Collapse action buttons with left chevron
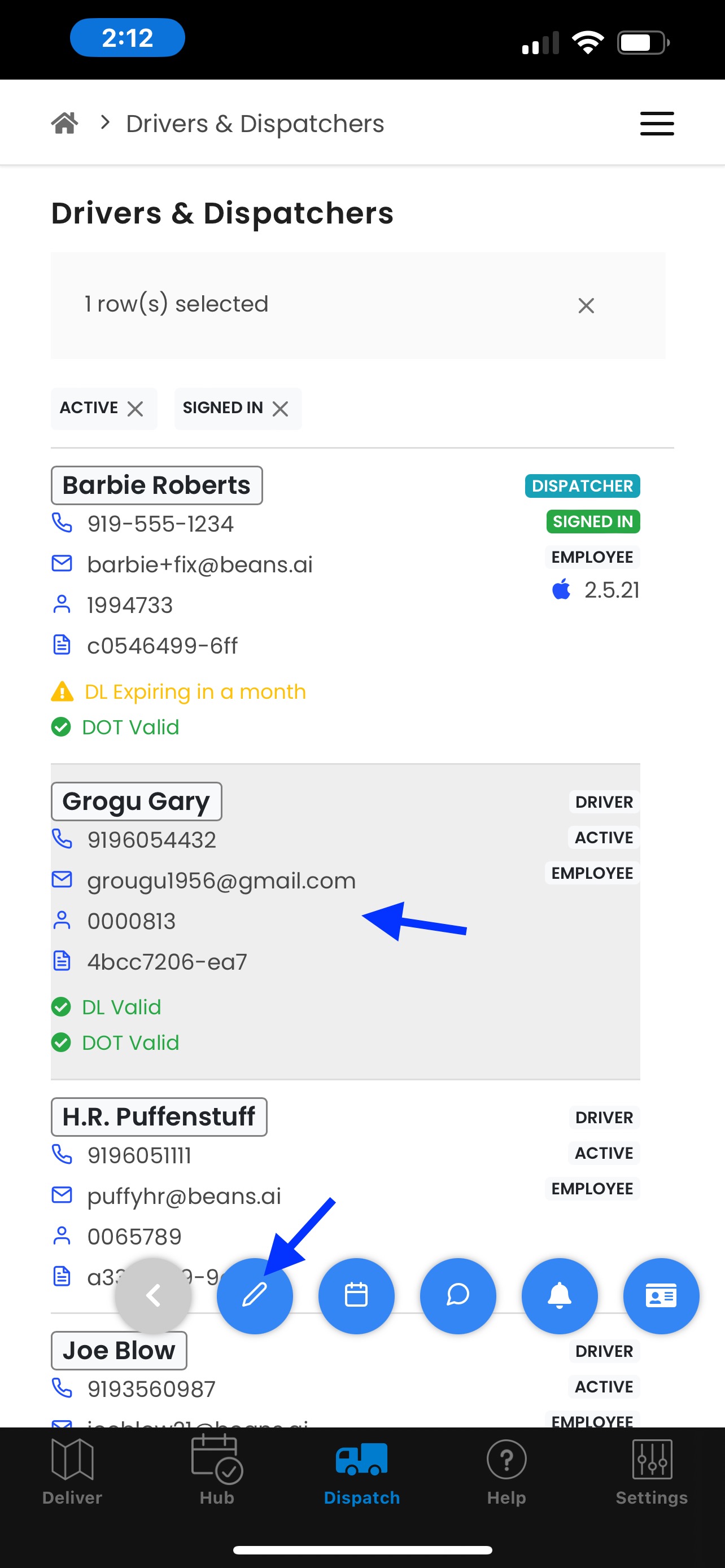Screen dimensions: 725x1568 point(154,1295)
